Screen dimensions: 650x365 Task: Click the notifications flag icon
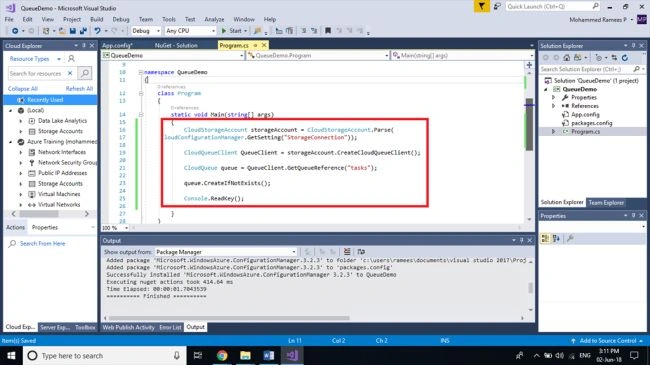pos(481,6)
